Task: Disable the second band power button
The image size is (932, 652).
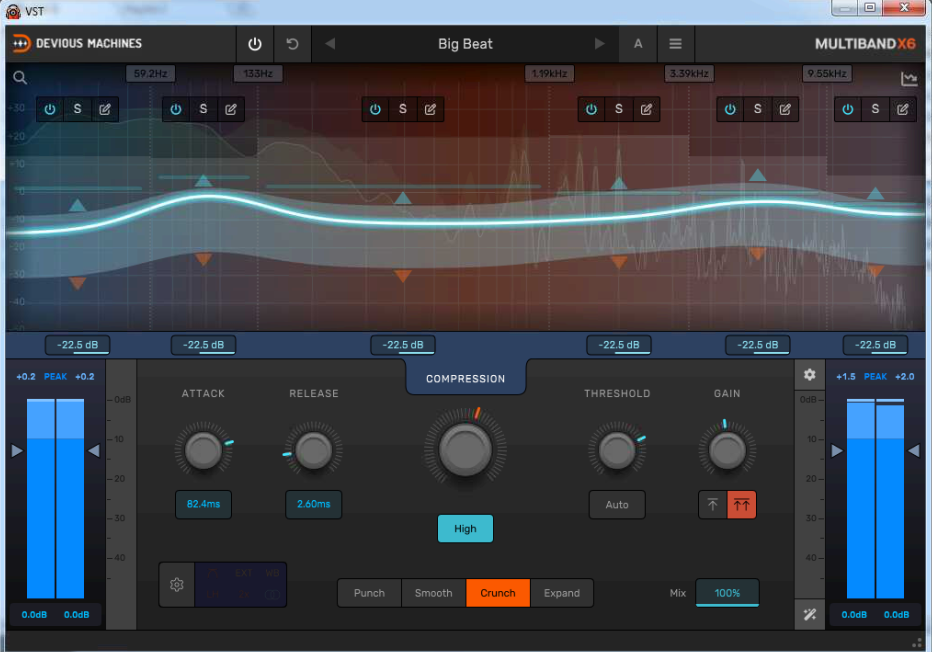Action: 176,109
